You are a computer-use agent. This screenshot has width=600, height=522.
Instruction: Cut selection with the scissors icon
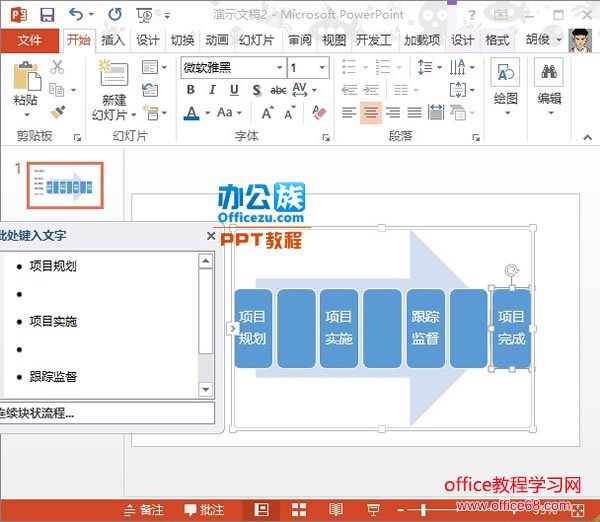pyautogui.click(x=57, y=67)
